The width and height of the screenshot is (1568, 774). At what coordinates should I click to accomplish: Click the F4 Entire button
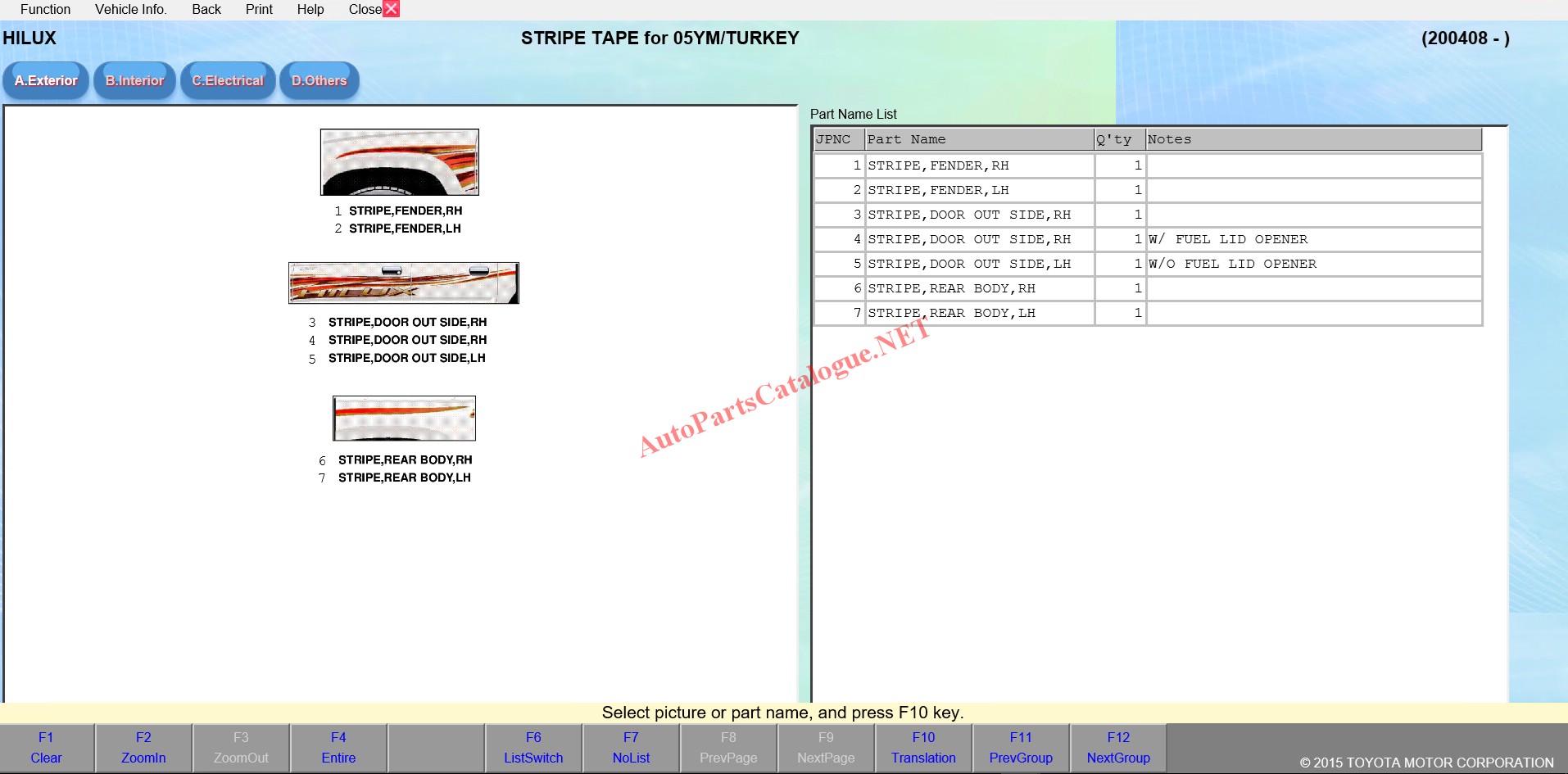(x=338, y=748)
